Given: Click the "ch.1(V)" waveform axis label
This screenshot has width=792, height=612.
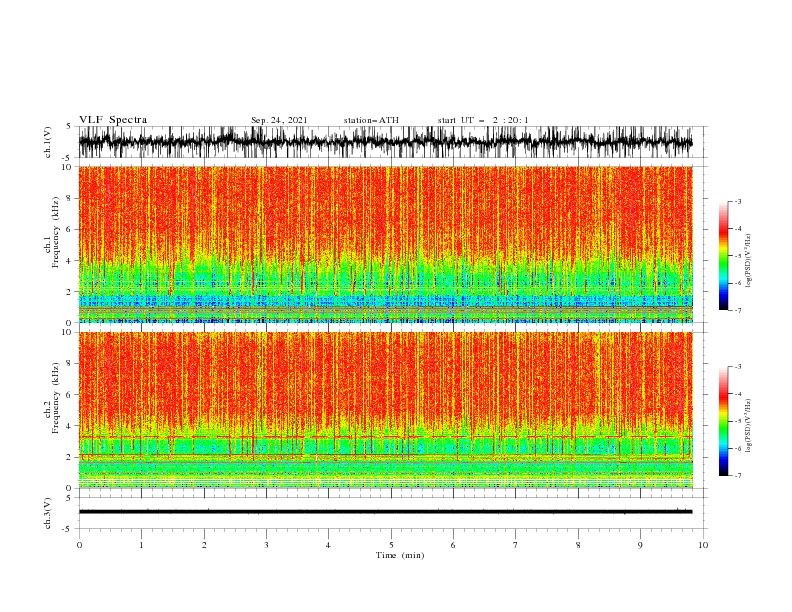Looking at the screenshot, I should (48, 142).
